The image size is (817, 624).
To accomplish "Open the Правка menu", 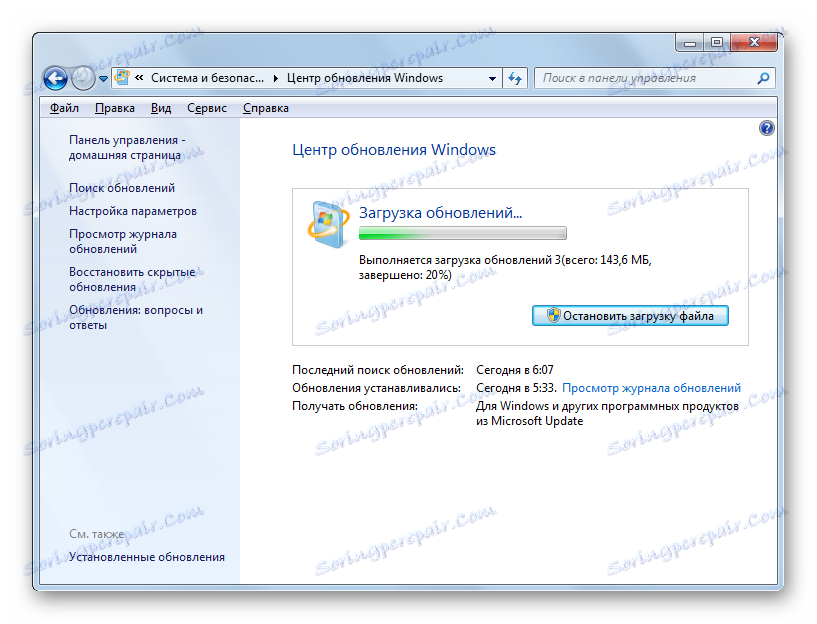I will tap(115, 108).
